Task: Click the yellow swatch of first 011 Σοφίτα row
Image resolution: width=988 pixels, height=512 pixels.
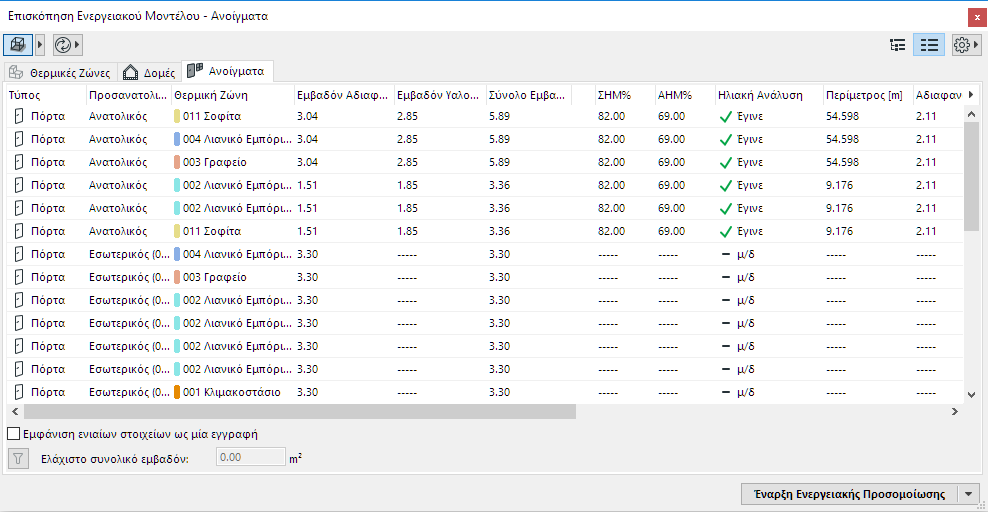Action: [x=177, y=116]
